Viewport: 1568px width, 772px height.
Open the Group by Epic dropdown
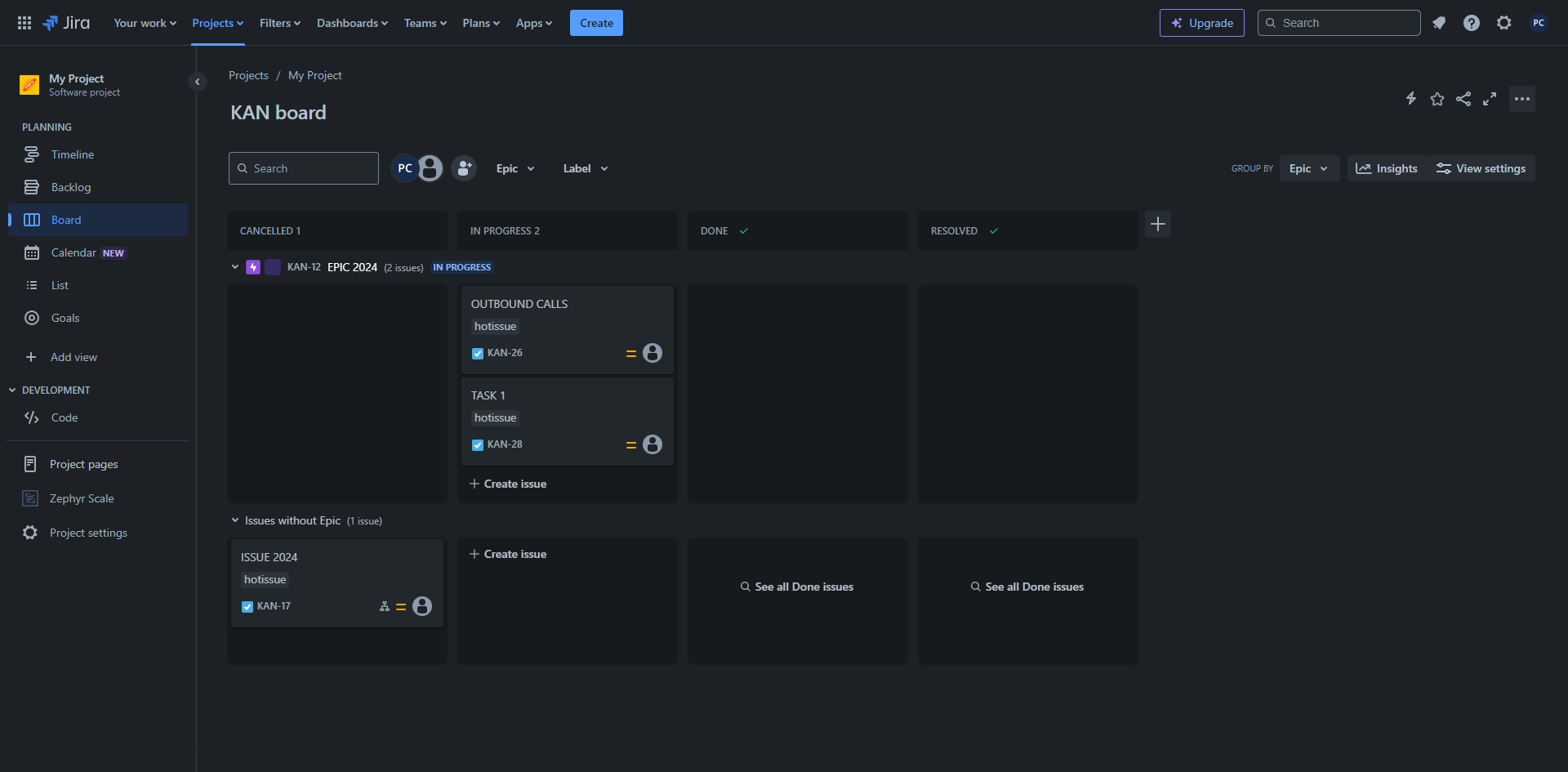1308,168
